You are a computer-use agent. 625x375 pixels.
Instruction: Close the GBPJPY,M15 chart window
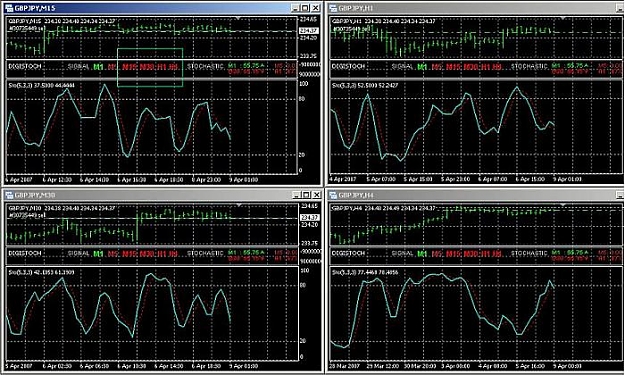316,8
